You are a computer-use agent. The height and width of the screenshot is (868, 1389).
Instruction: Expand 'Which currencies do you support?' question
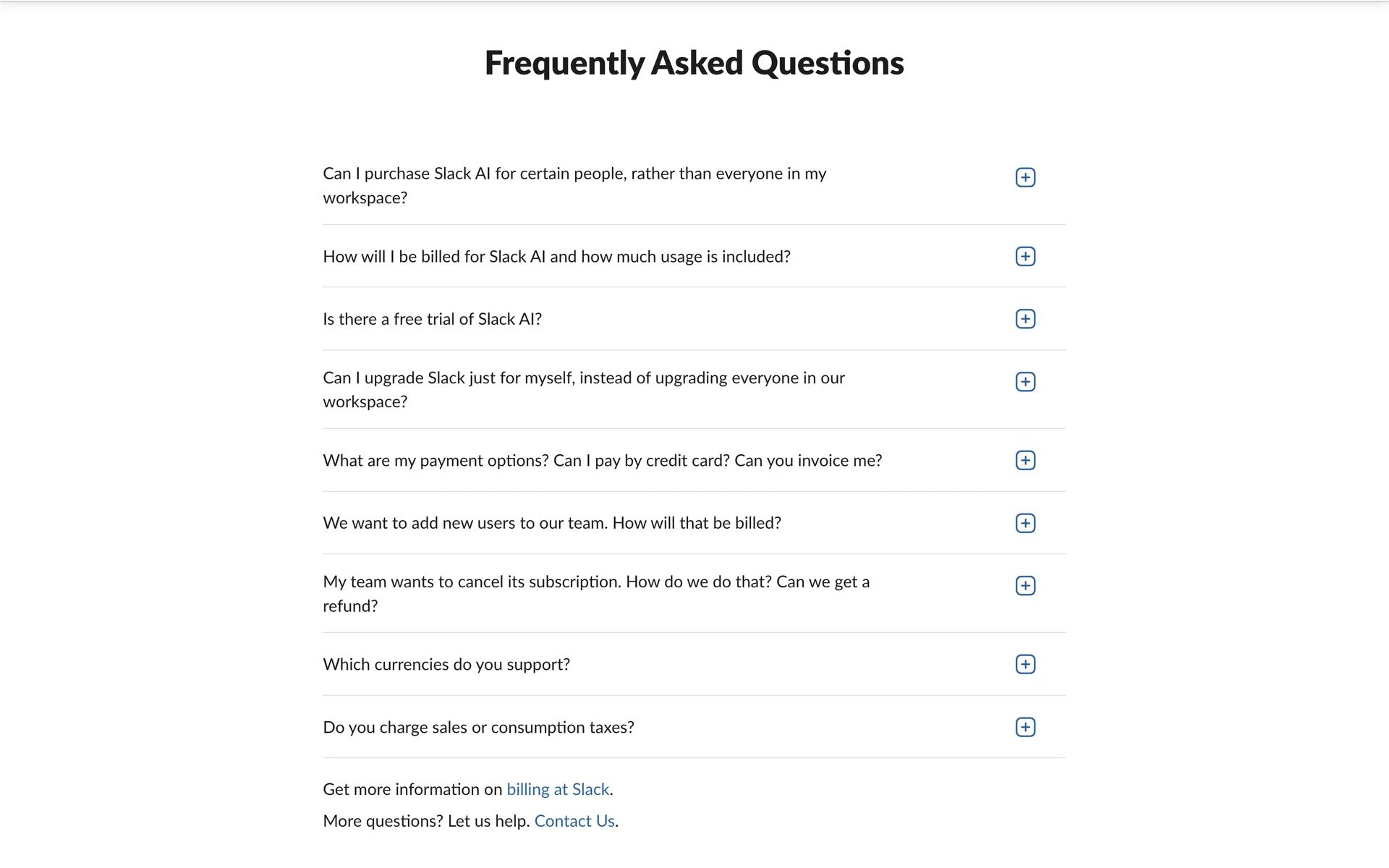pos(446,664)
